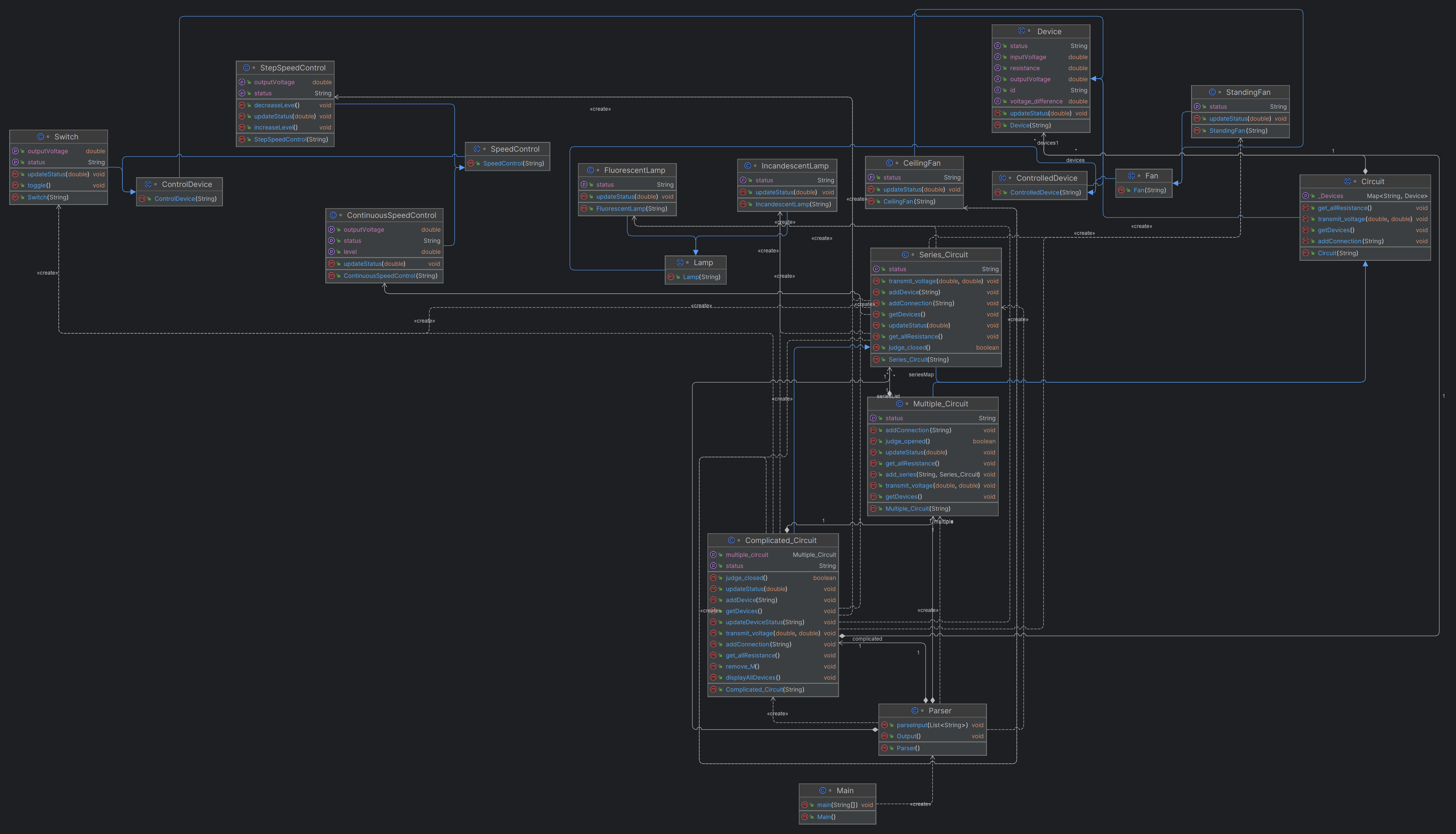The width and height of the screenshot is (1456, 834).
Task: Click the class icon next to ControlDevice title
Action: point(148,184)
